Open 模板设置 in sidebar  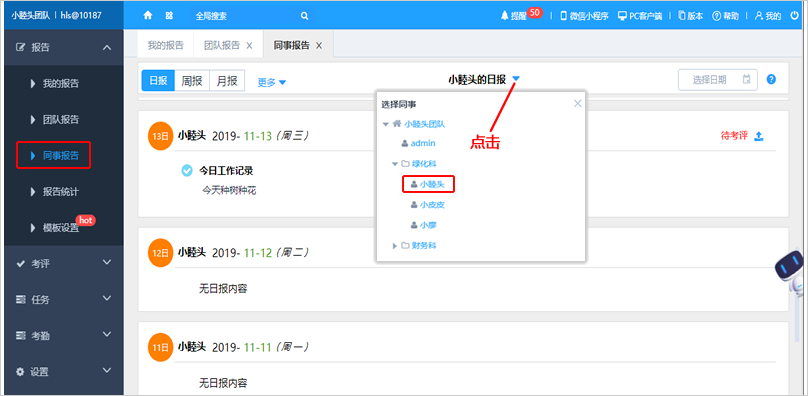pyautogui.click(x=61, y=228)
